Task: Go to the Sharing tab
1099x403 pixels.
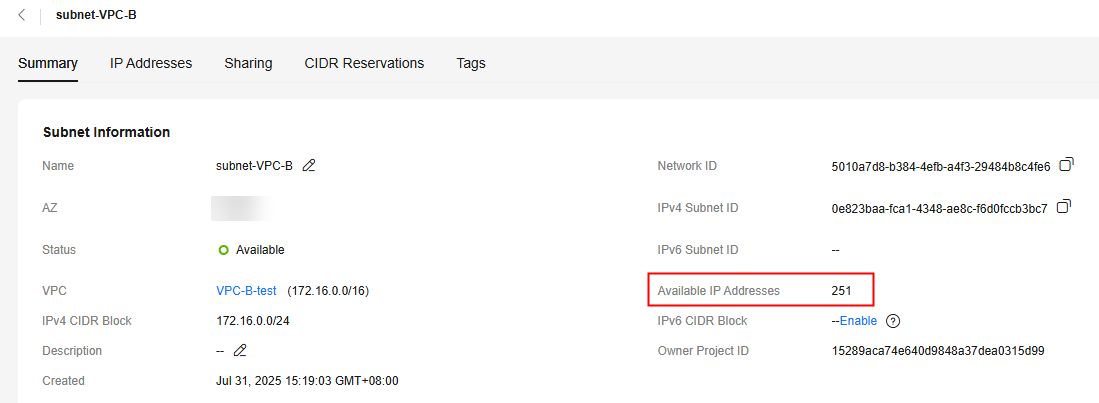Action: (248, 63)
